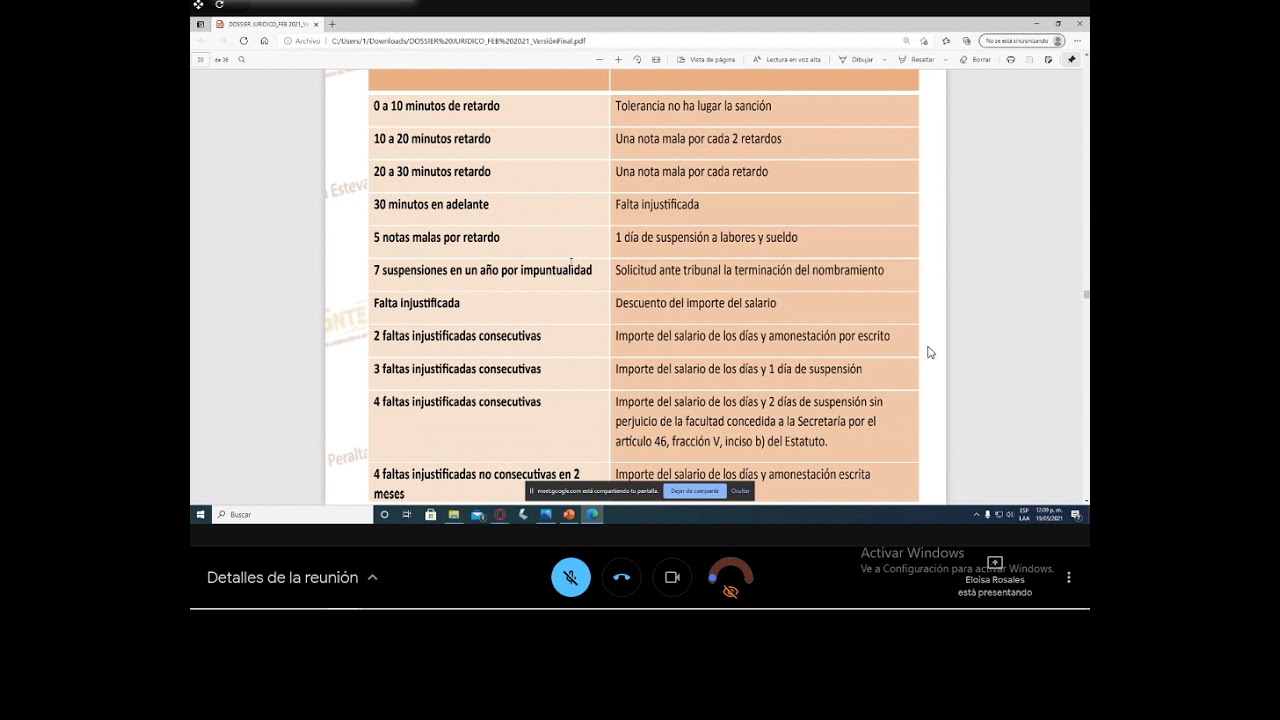Open Edge favorites list icon
Image resolution: width=1280 pixels, height=720 pixels.
click(x=946, y=41)
